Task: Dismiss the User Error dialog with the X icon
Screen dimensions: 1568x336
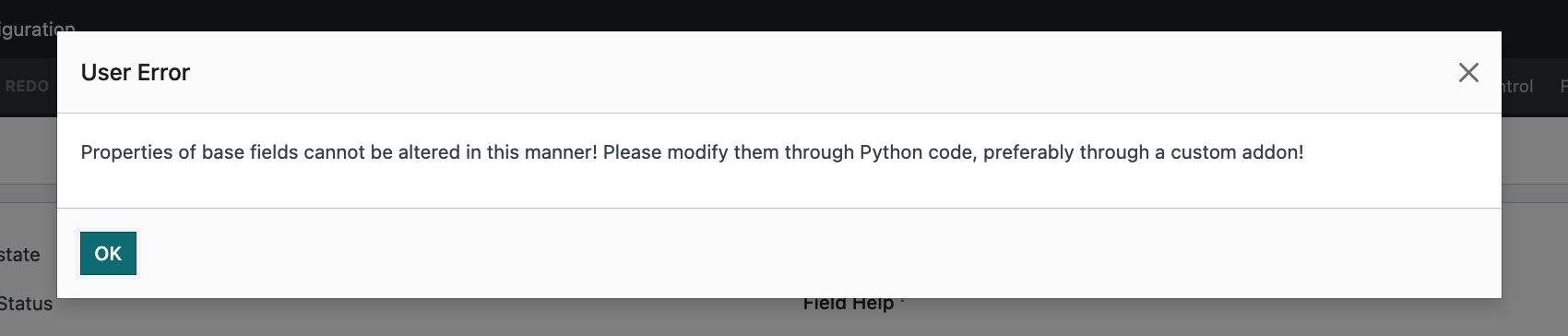Action: 1468,72
